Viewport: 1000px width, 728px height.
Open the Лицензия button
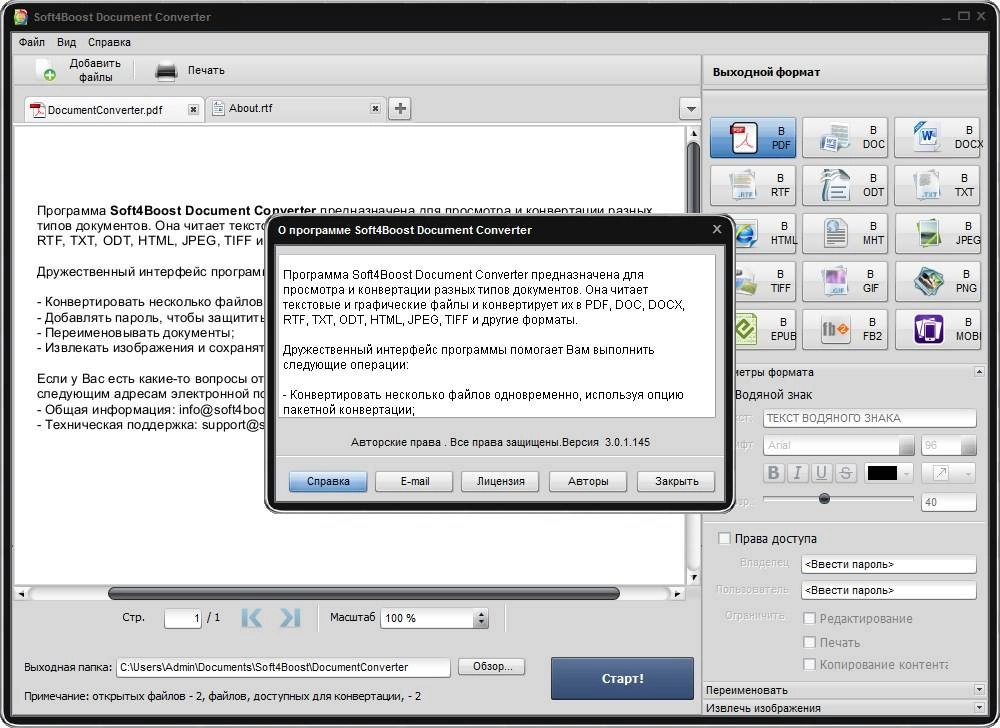coord(501,481)
